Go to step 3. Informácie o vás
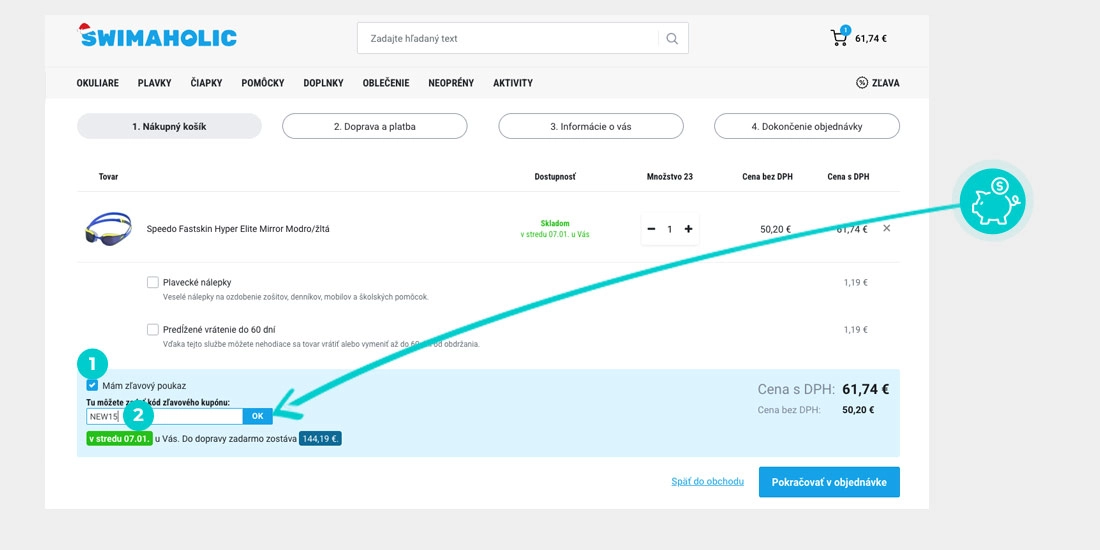The image size is (1100, 550). pyautogui.click(x=591, y=126)
